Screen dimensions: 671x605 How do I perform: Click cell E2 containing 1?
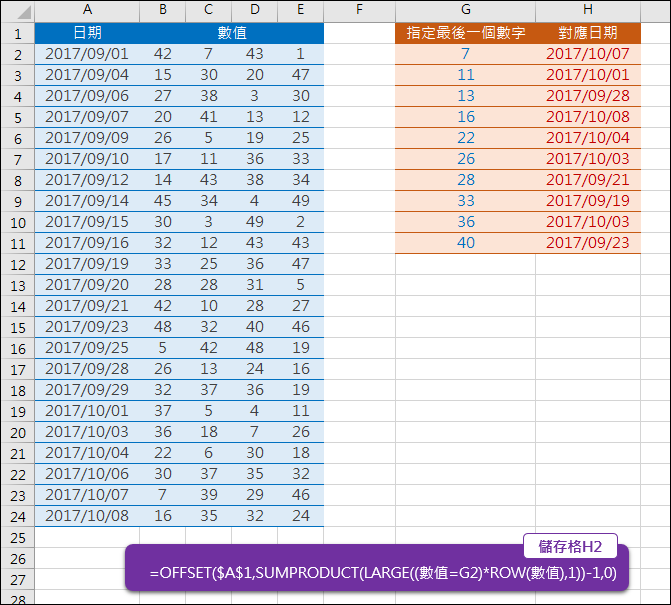300,54
